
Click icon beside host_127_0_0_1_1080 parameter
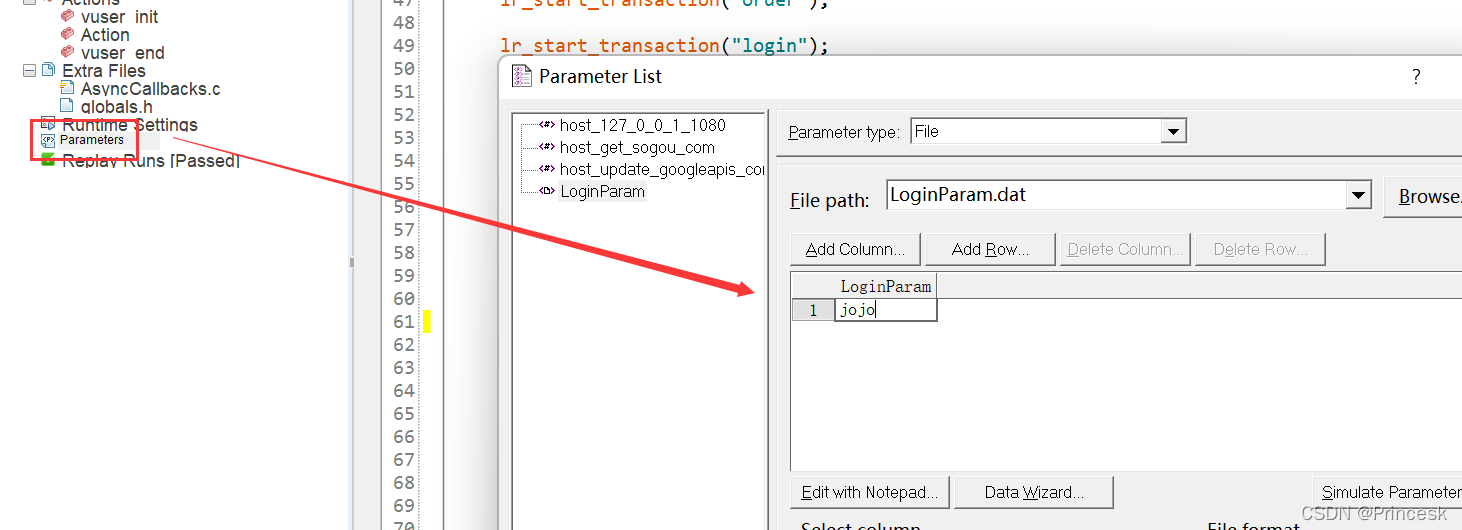click(x=547, y=125)
